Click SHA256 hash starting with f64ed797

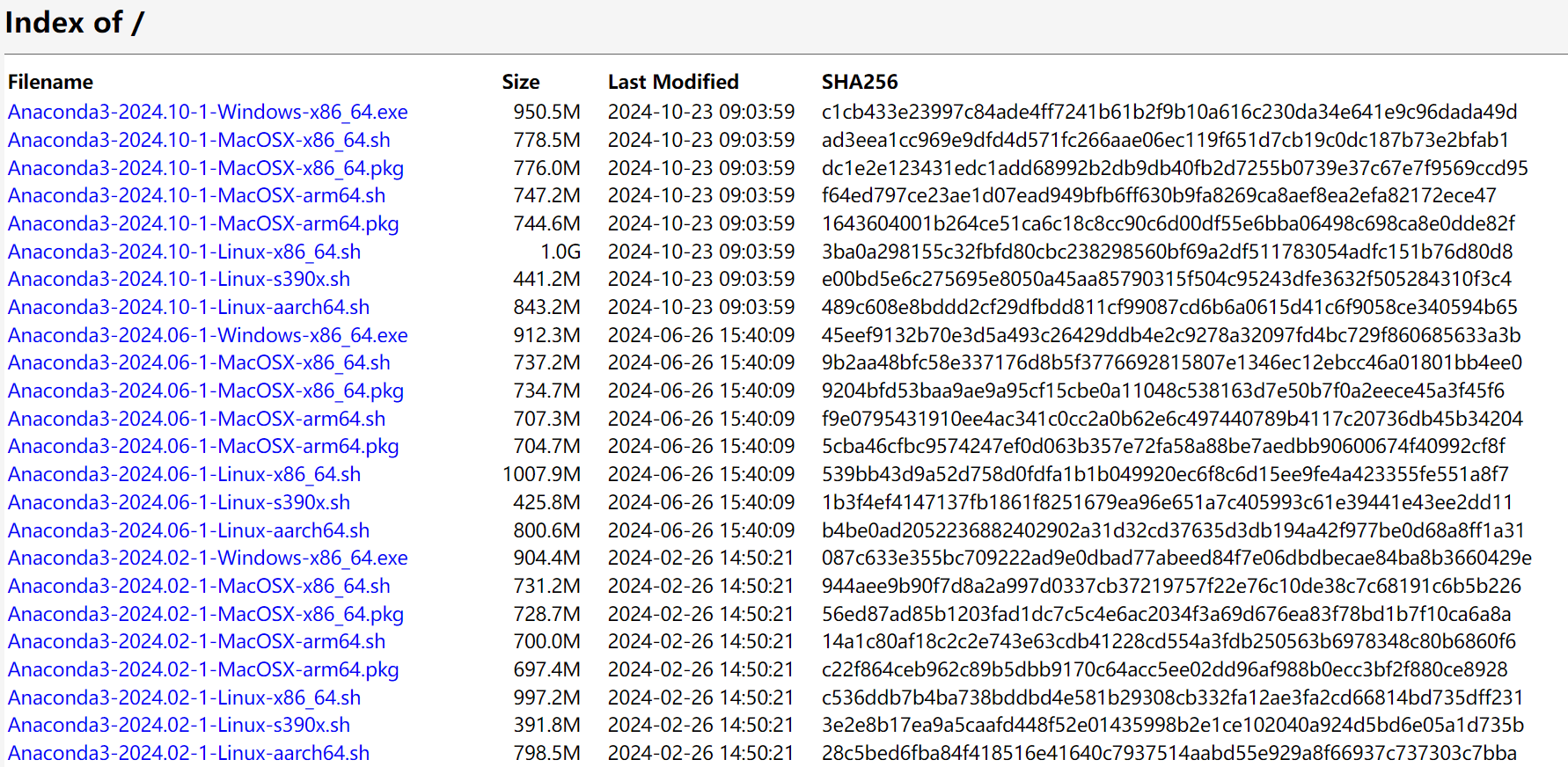[1159, 195]
